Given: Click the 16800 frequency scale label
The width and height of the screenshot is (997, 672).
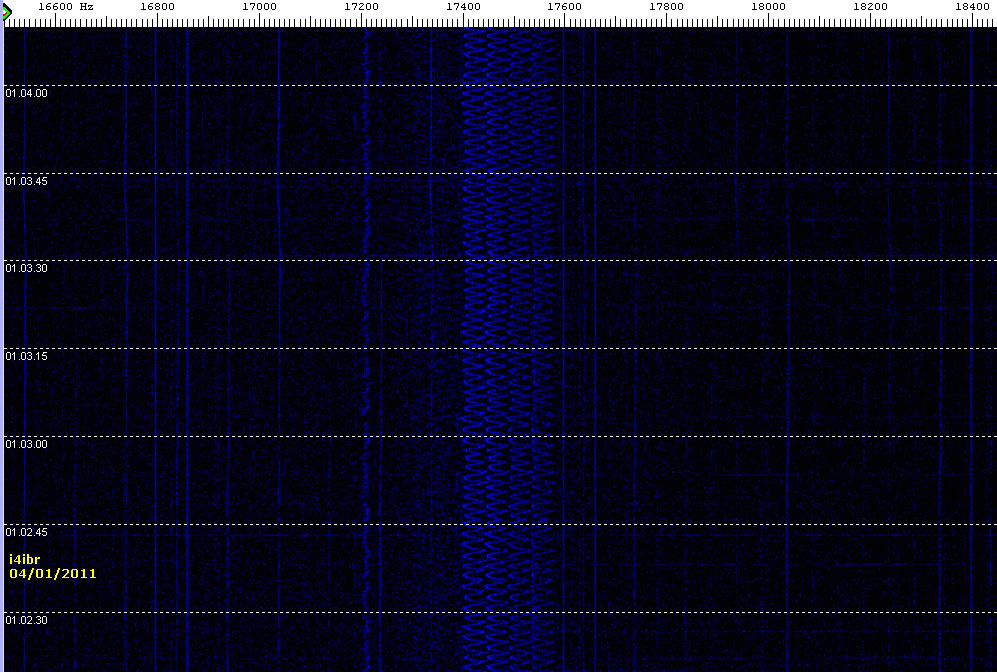Looking at the screenshot, I should [x=157, y=6].
